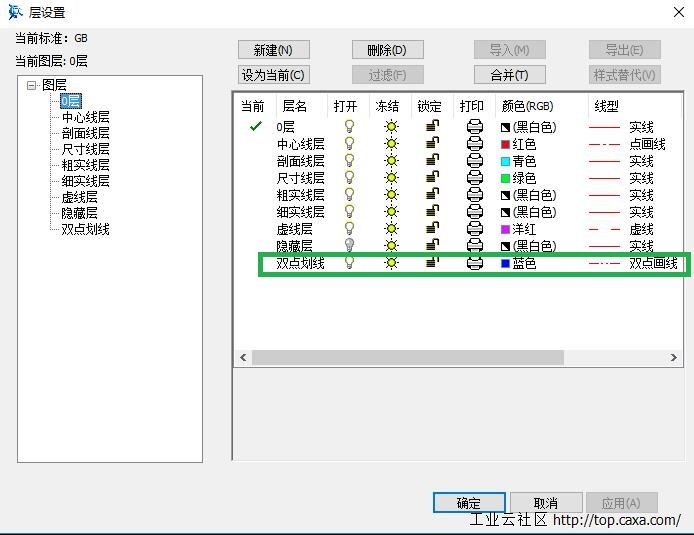
Task: Open the blue color swatch of 双点划线
Action: point(506,264)
